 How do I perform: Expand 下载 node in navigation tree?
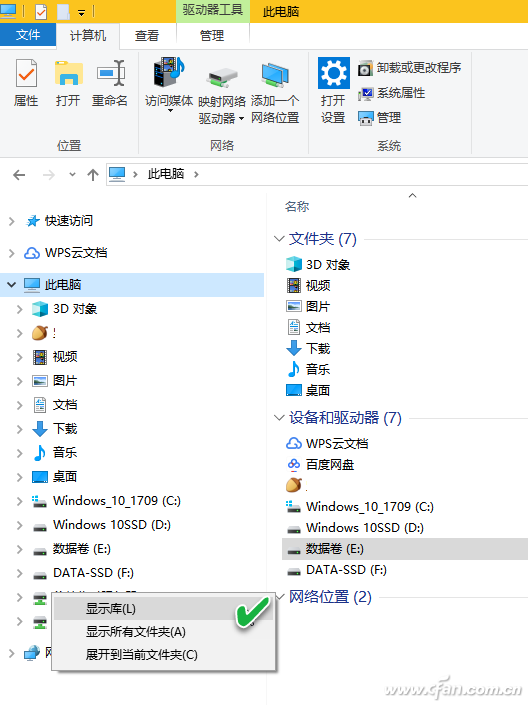[x=19, y=429]
